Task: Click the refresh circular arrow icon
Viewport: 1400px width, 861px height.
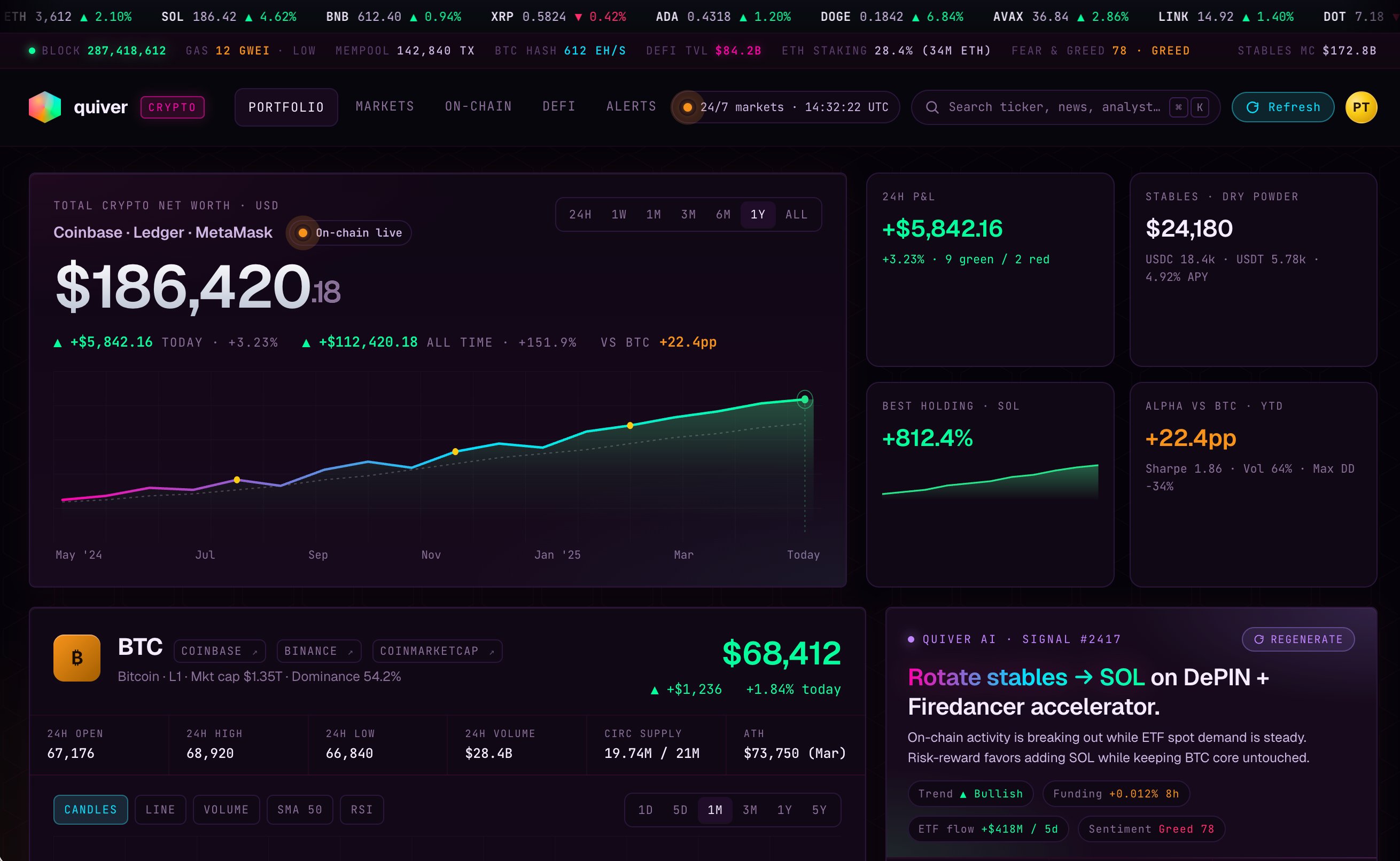Action: point(1253,107)
